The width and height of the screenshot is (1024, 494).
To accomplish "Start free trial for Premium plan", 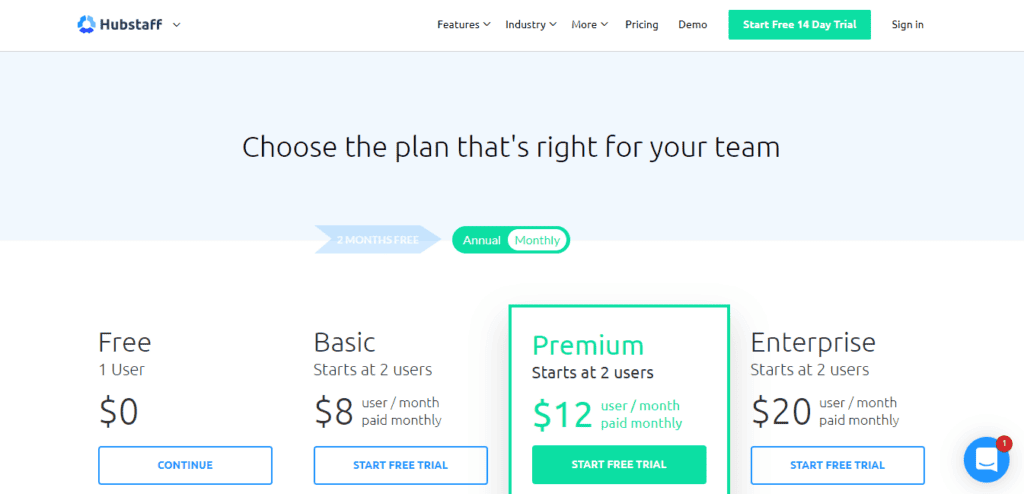I will (x=619, y=465).
